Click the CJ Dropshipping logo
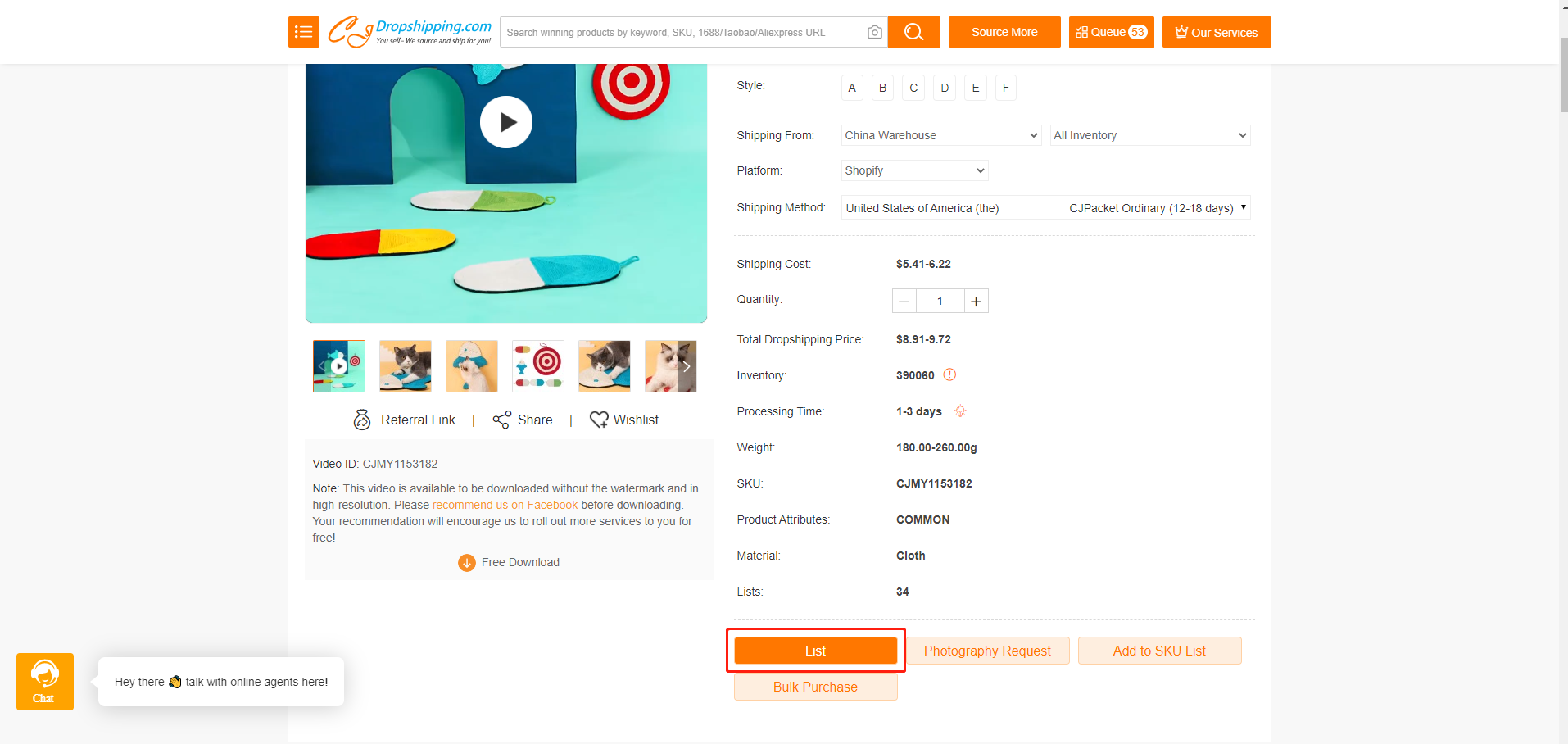This screenshot has height=744, width=1568. click(409, 32)
